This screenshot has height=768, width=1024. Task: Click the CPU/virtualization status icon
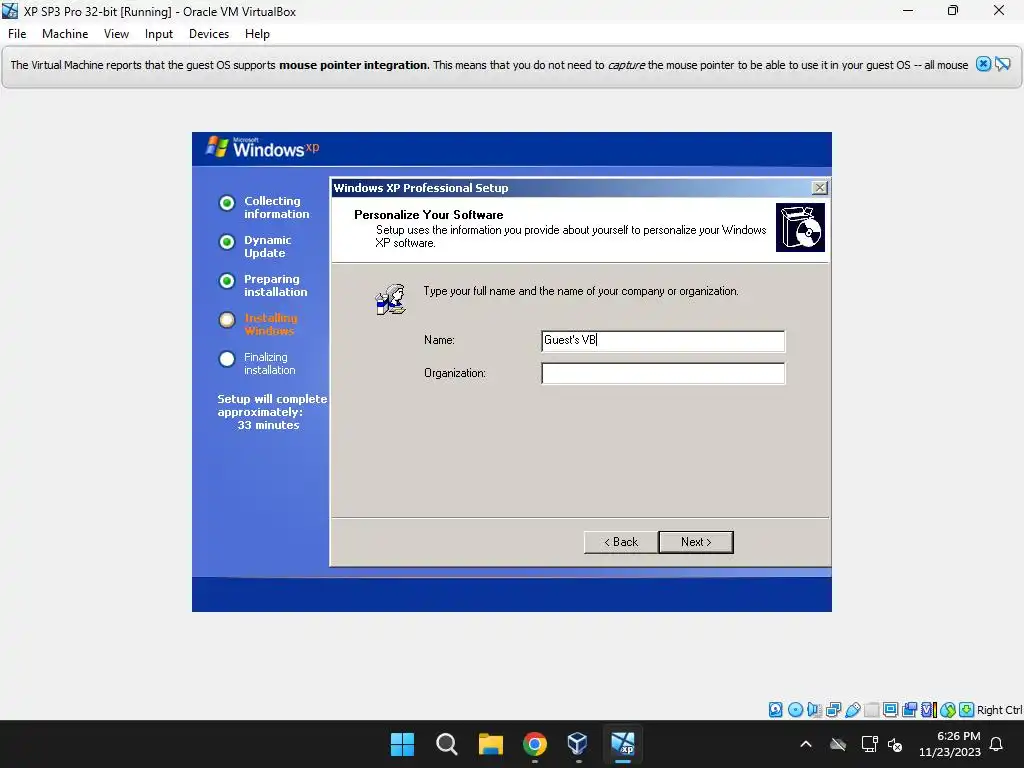[929, 710]
